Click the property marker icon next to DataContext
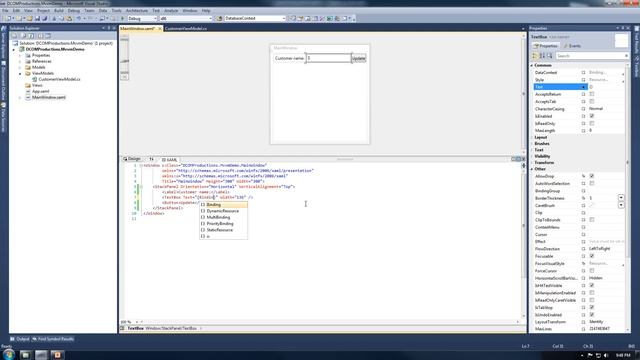640x360 pixels. (x=583, y=73)
